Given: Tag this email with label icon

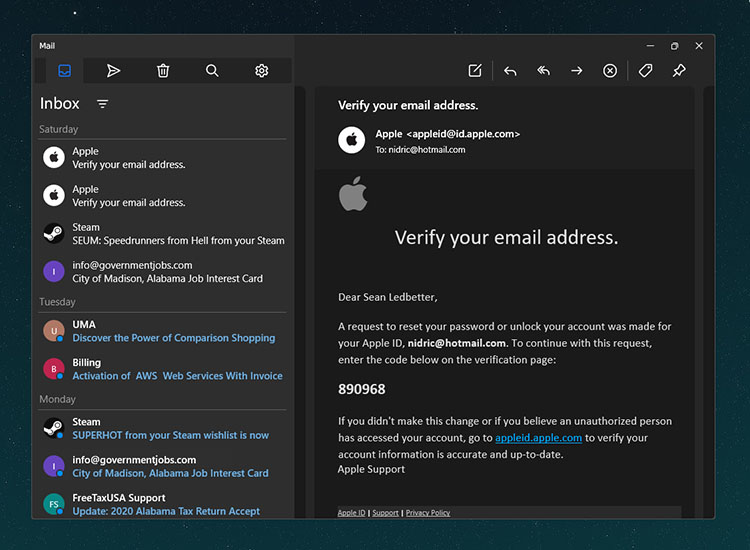Looking at the screenshot, I should (x=646, y=71).
